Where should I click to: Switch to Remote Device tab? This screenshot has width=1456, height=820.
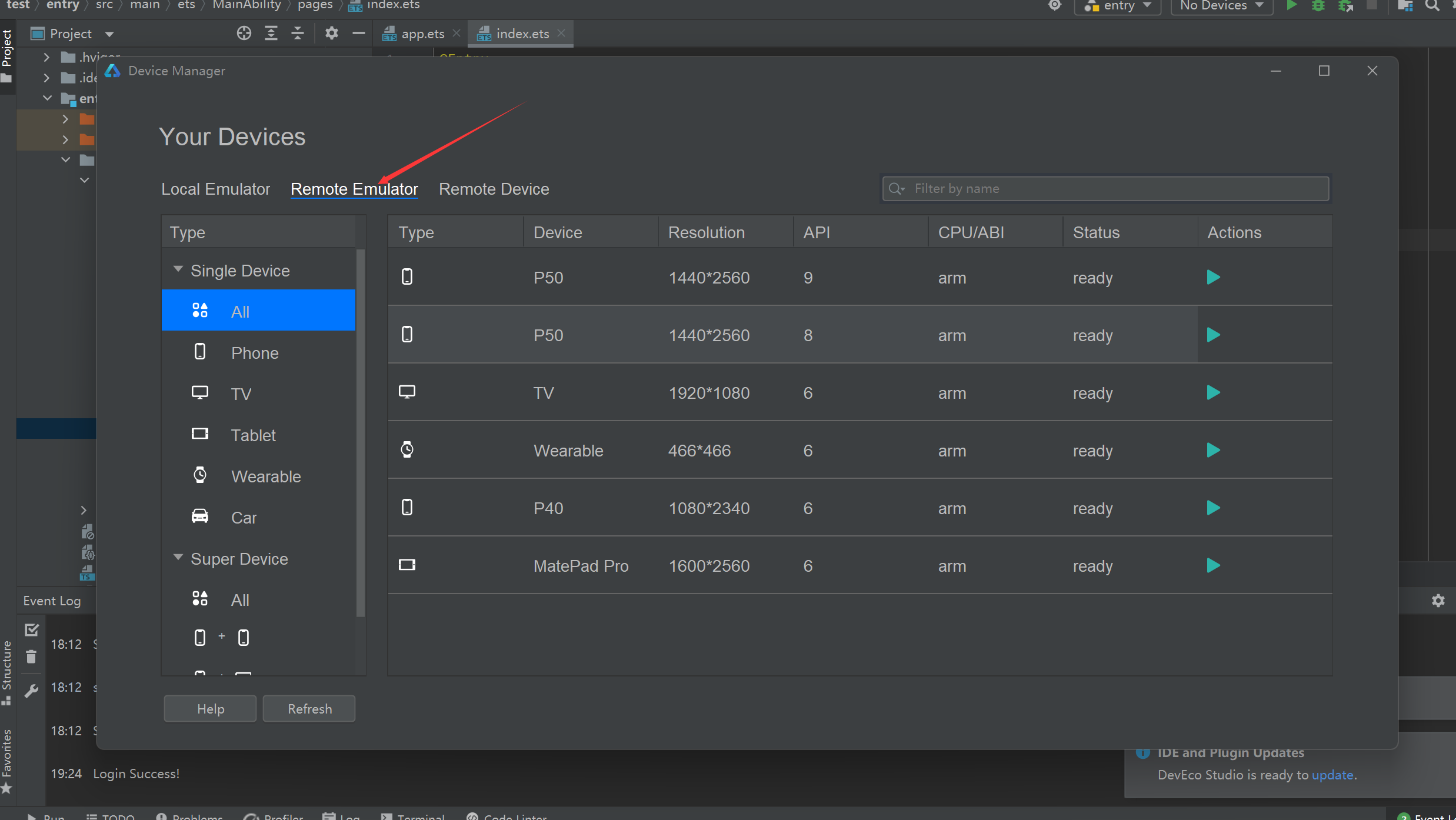click(494, 189)
